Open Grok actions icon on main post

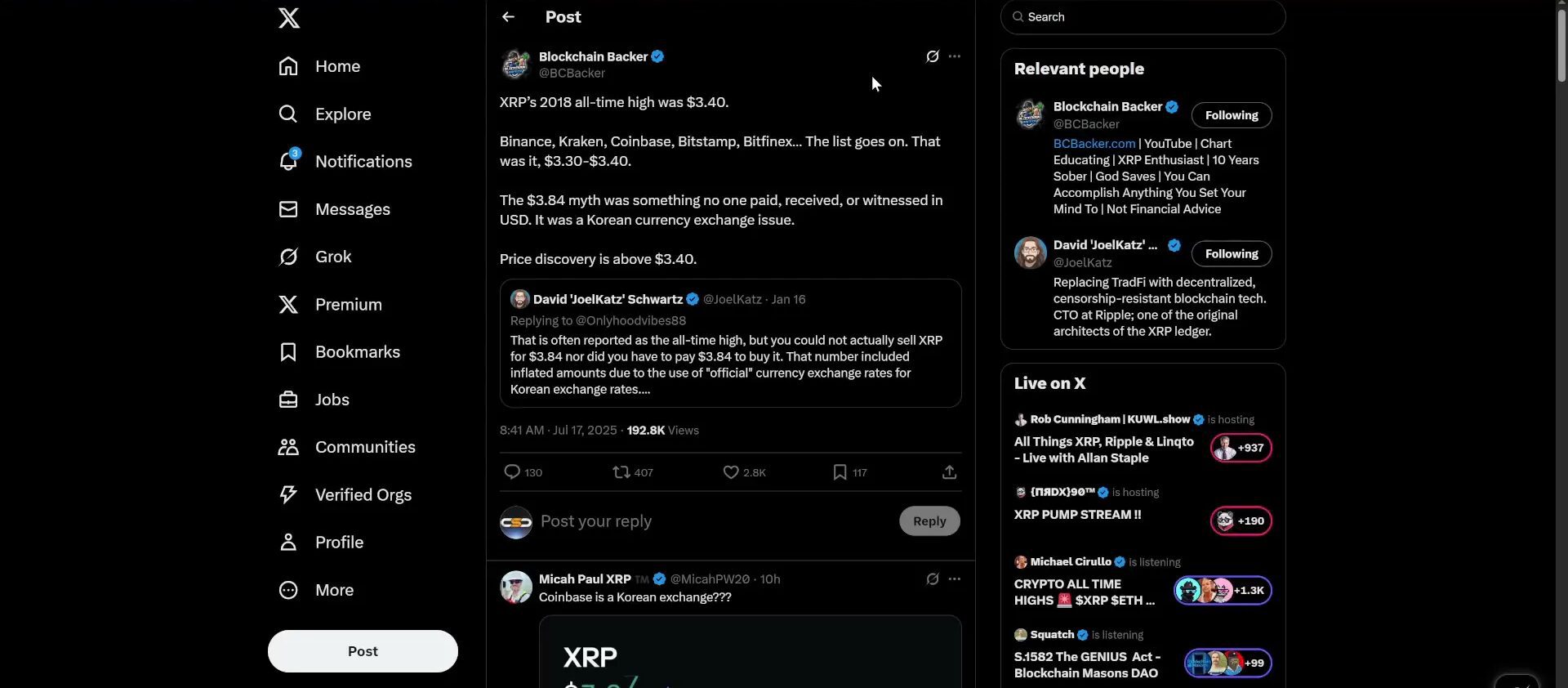(932, 56)
